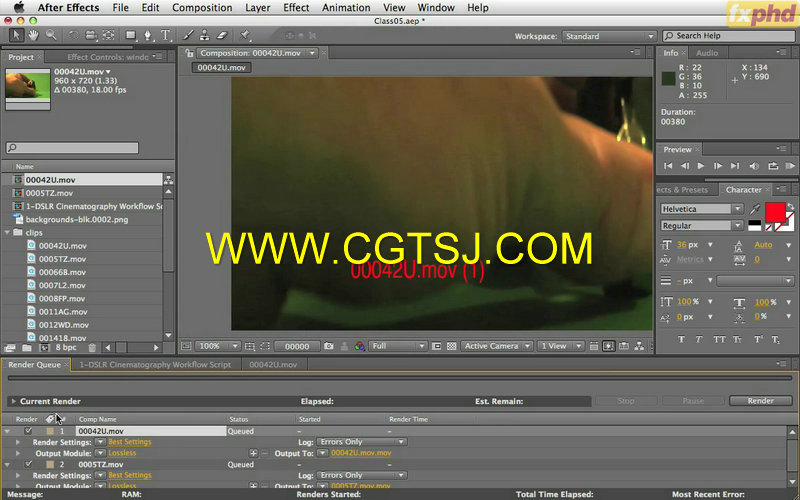Toggle audio mute in Preview panel
Viewport: 800px width, 500px height.
tap(754, 166)
